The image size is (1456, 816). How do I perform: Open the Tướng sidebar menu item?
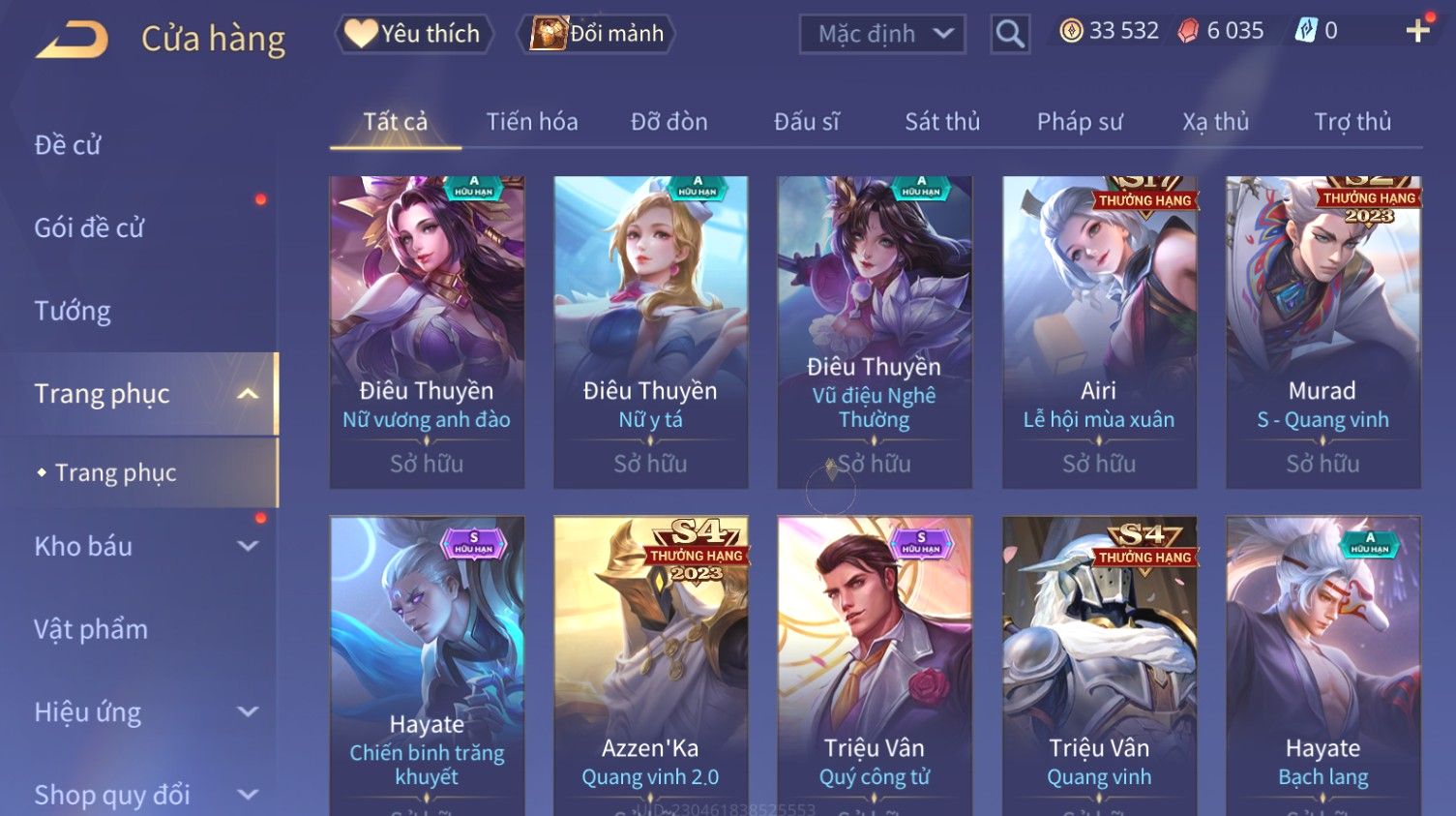(x=73, y=311)
